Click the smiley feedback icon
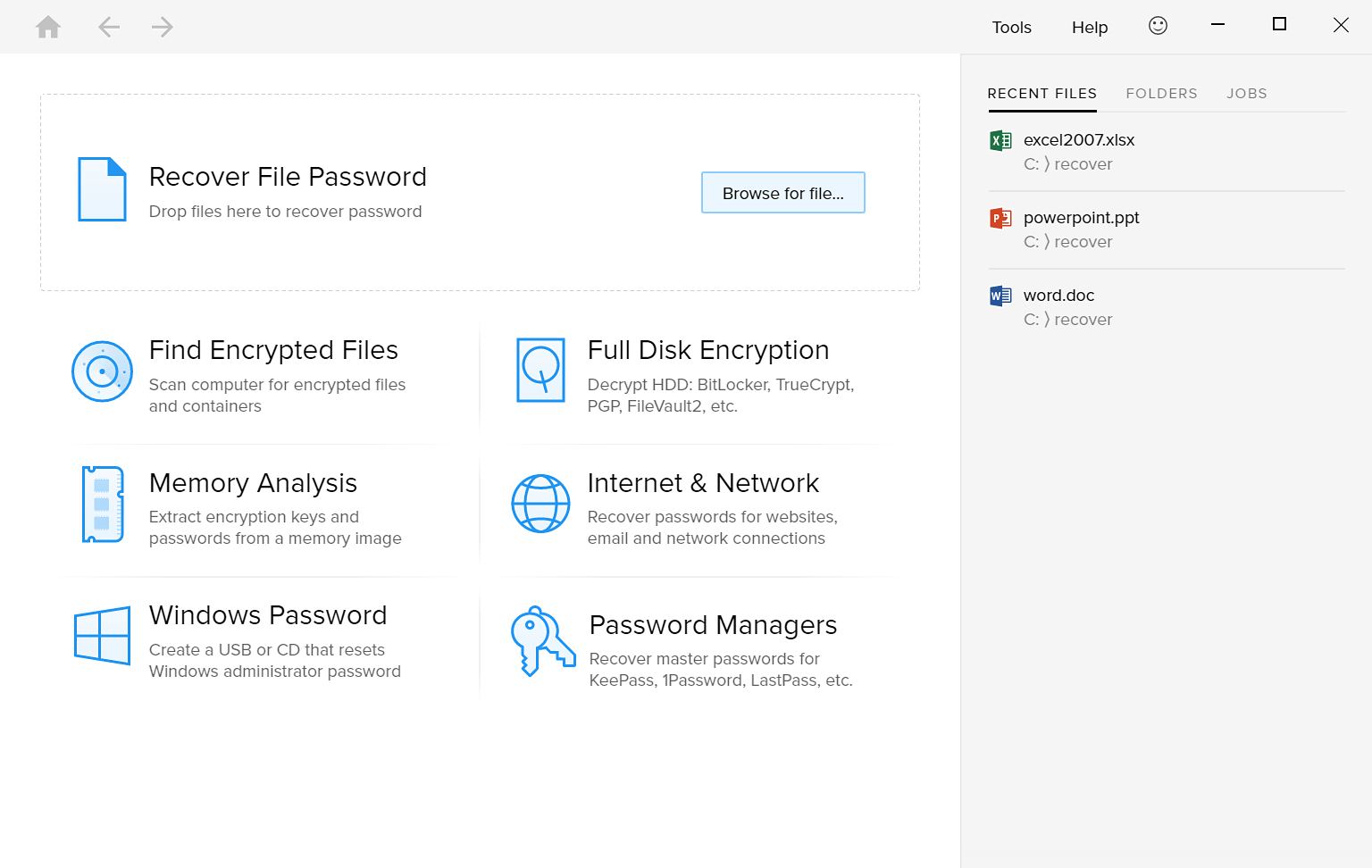The image size is (1372, 868). [1158, 26]
